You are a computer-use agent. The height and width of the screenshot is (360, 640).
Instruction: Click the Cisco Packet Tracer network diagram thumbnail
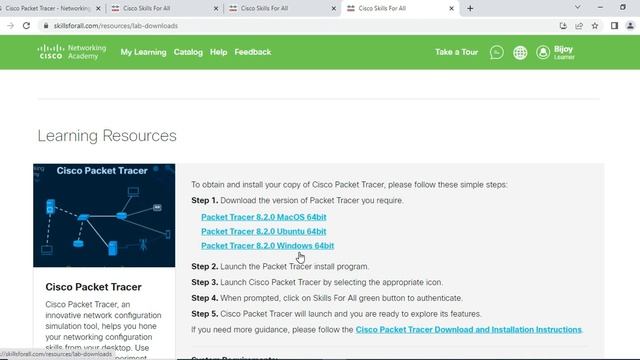(x=104, y=216)
